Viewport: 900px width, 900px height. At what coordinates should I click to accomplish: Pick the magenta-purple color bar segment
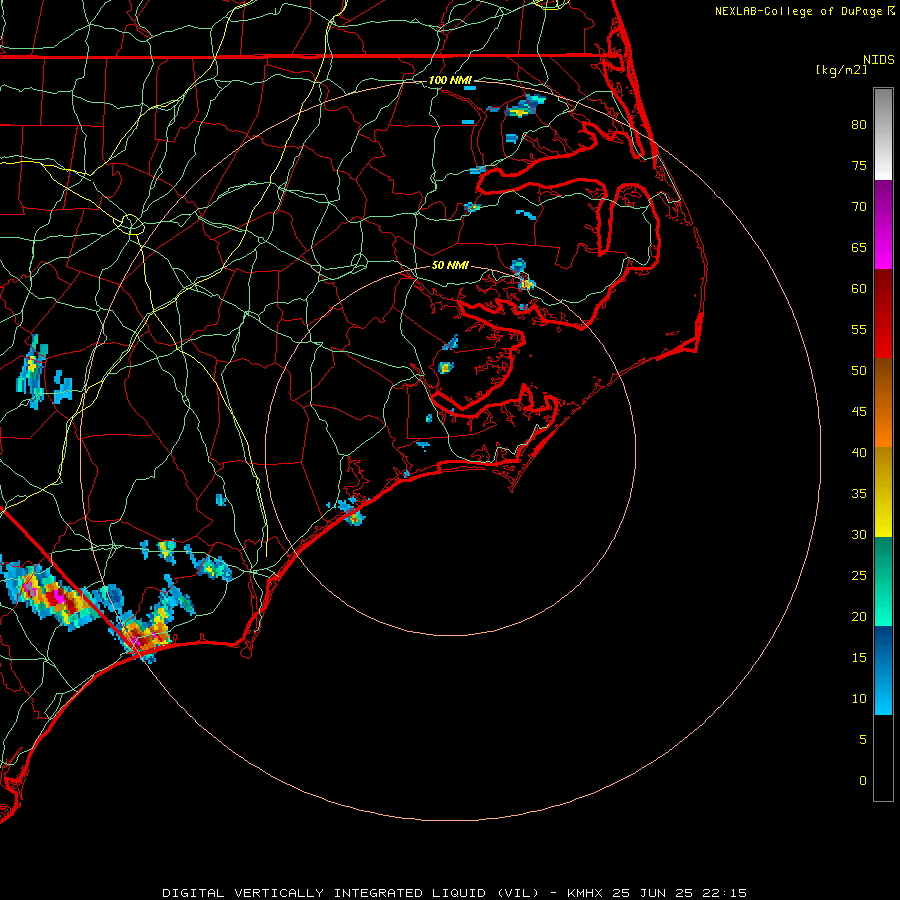[883, 224]
